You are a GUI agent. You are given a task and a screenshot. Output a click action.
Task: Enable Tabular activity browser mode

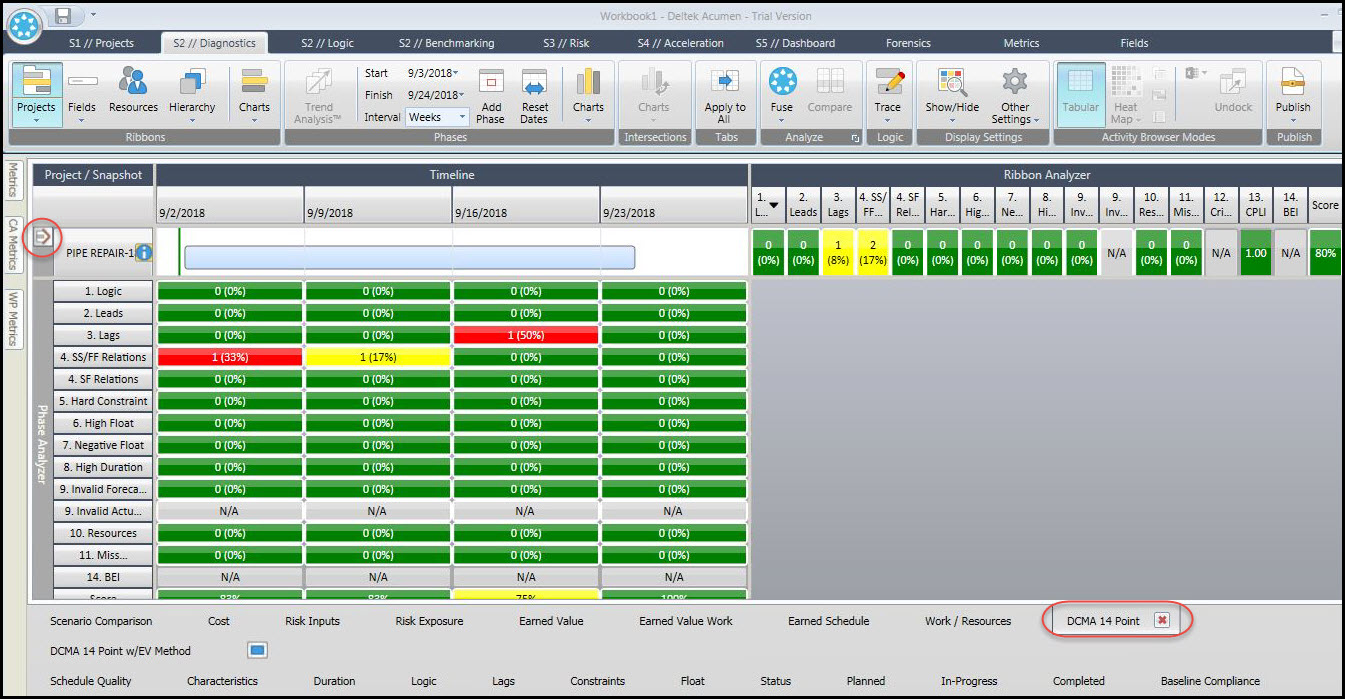pyautogui.click(x=1080, y=93)
